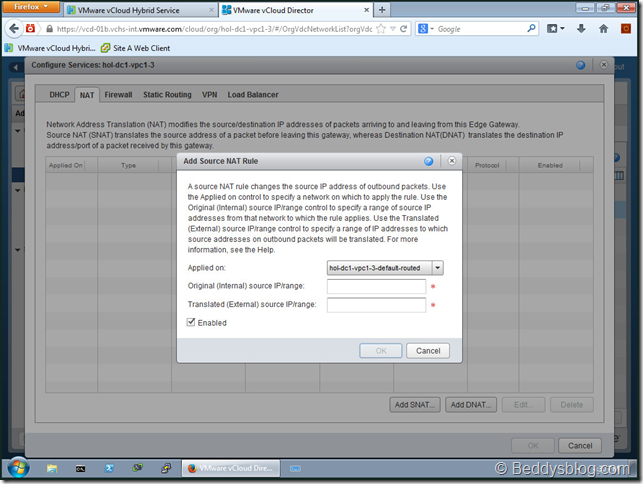This screenshot has height=484, width=643.
Task: Toggle the Enabled checkbox
Action: pos(191,322)
